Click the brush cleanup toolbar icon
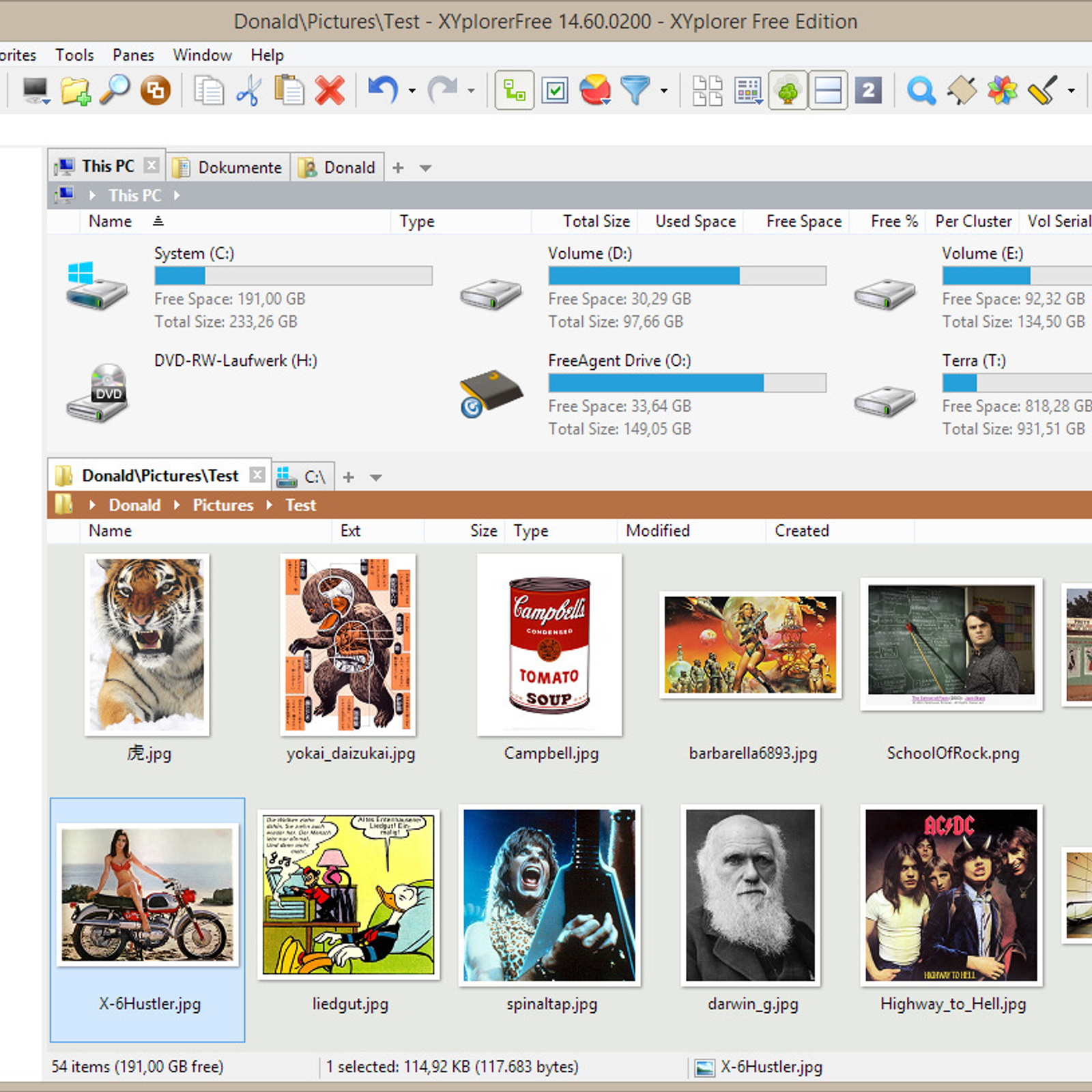Viewport: 1092px width, 1092px height. (x=1042, y=90)
